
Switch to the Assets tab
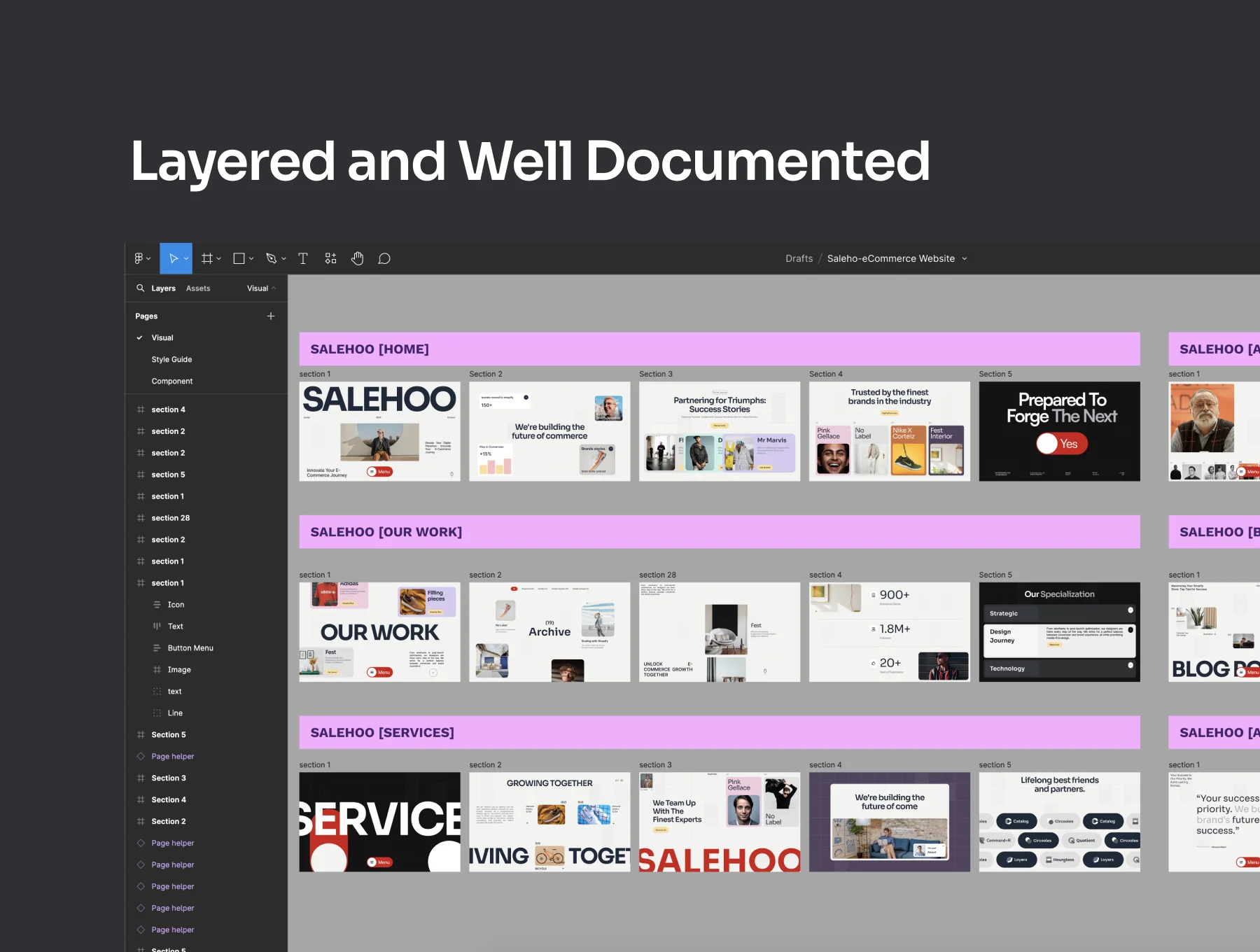click(x=198, y=288)
